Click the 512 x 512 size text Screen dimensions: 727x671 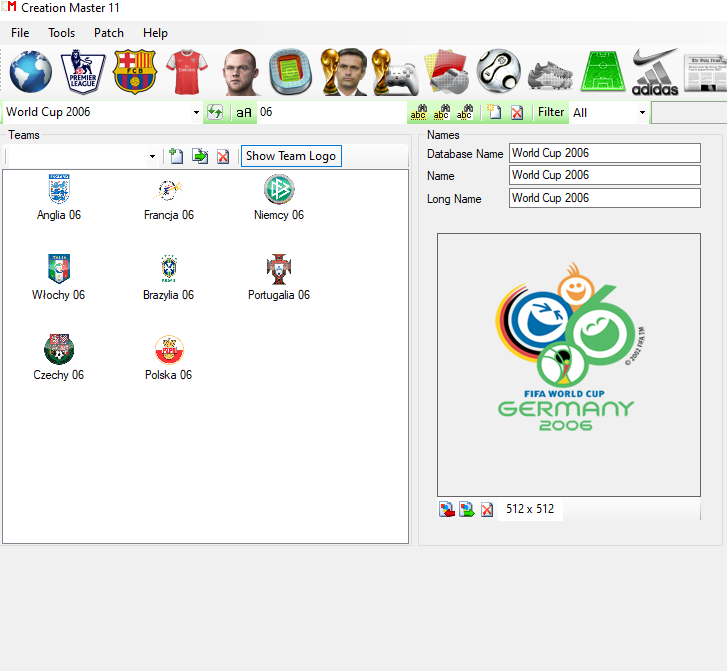tap(530, 509)
